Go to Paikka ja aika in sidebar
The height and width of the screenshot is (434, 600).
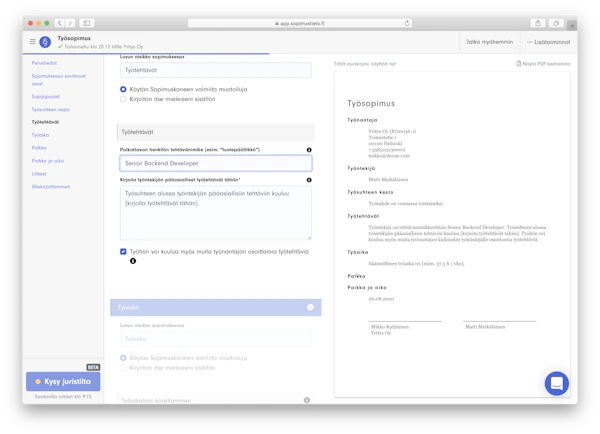coord(48,161)
